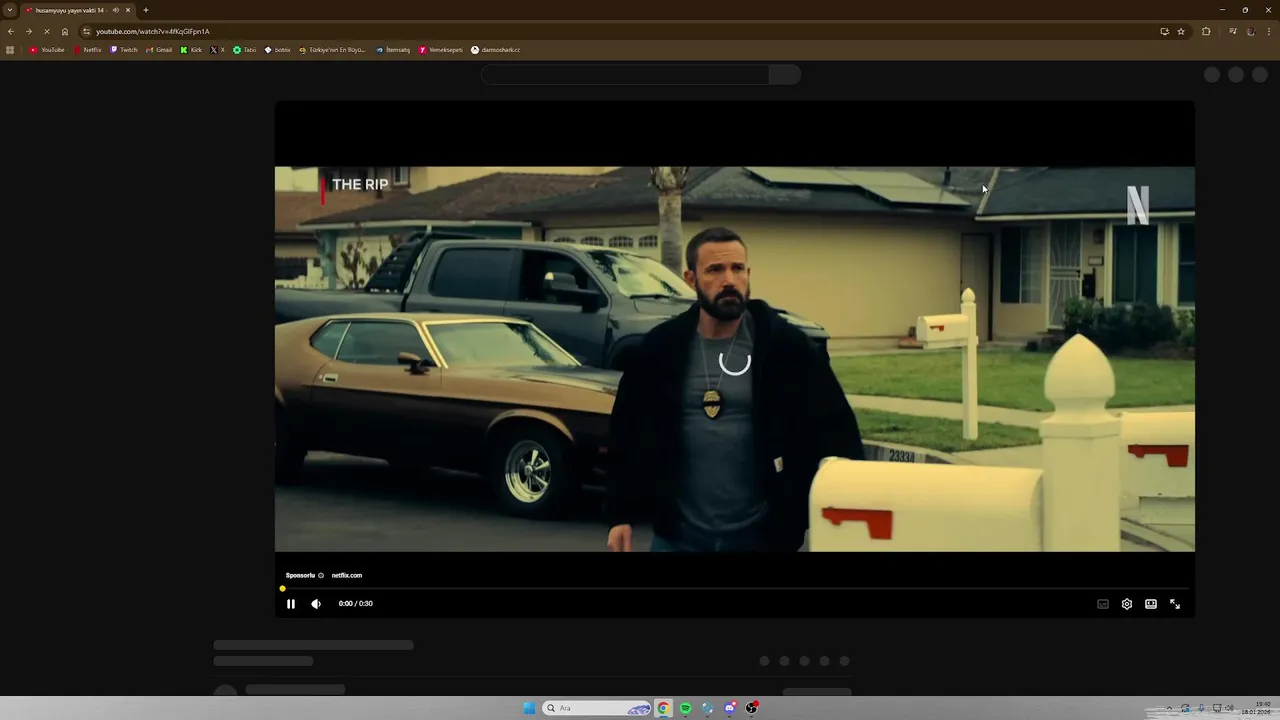Open the botrix bookmark
Image resolution: width=1280 pixels, height=720 pixels.
tap(278, 50)
